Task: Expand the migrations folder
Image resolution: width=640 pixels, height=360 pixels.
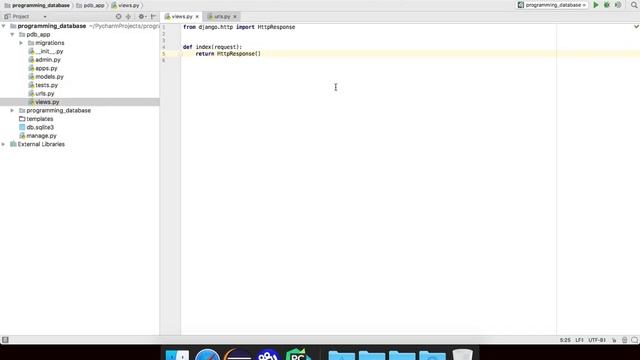Action: click(21, 43)
